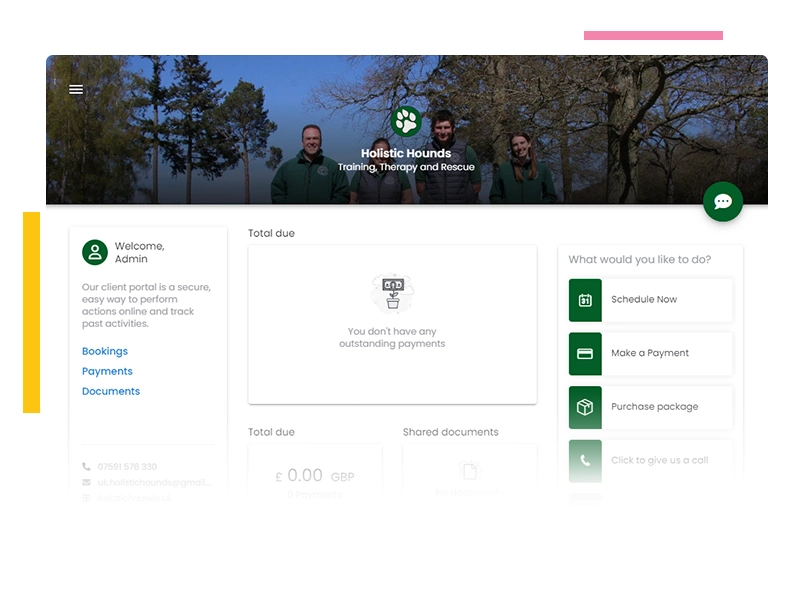Image resolution: width=800 pixels, height=600 pixels.
Task: Click the 'Our client portal is a secure' description
Action: pyautogui.click(x=146, y=305)
